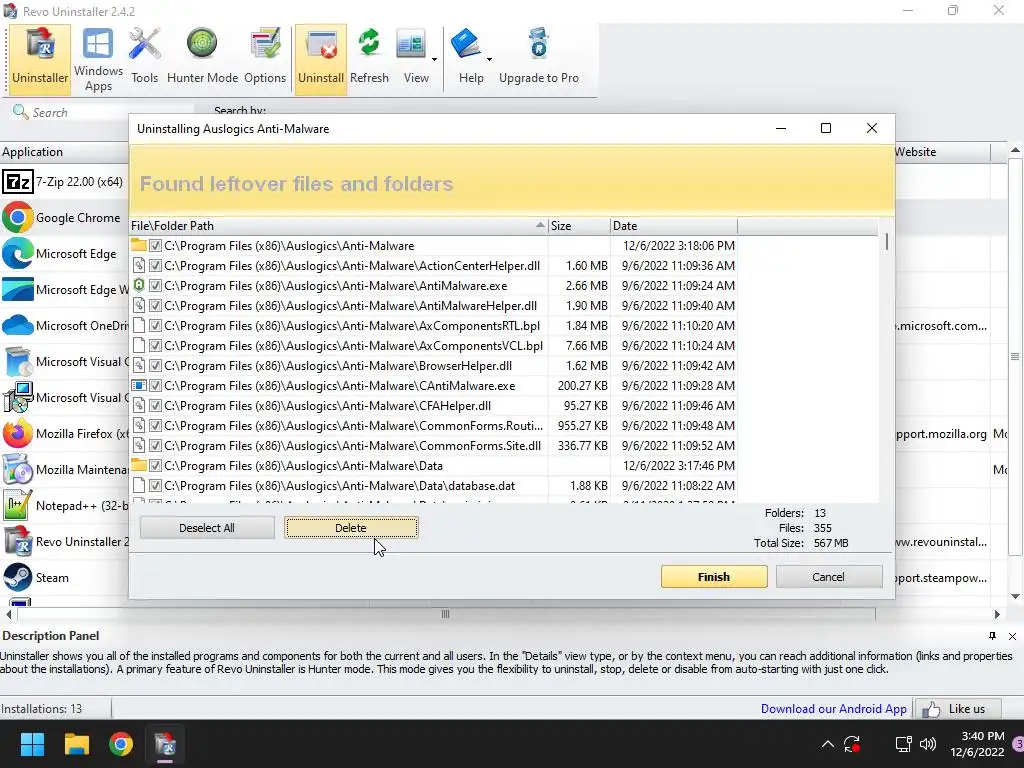Refresh the installed programs list

(x=369, y=59)
